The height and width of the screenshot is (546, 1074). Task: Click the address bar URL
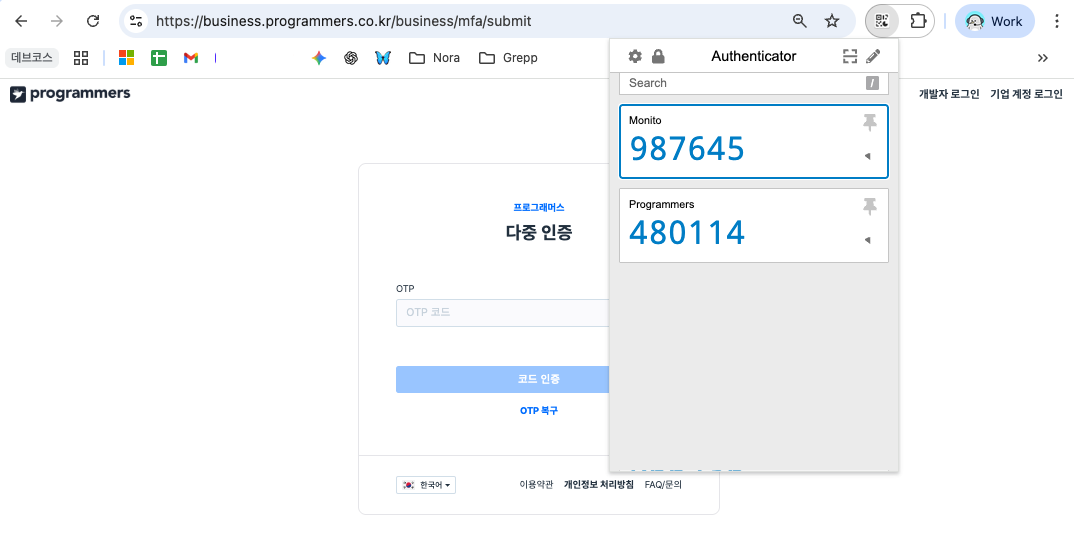[x=343, y=21]
